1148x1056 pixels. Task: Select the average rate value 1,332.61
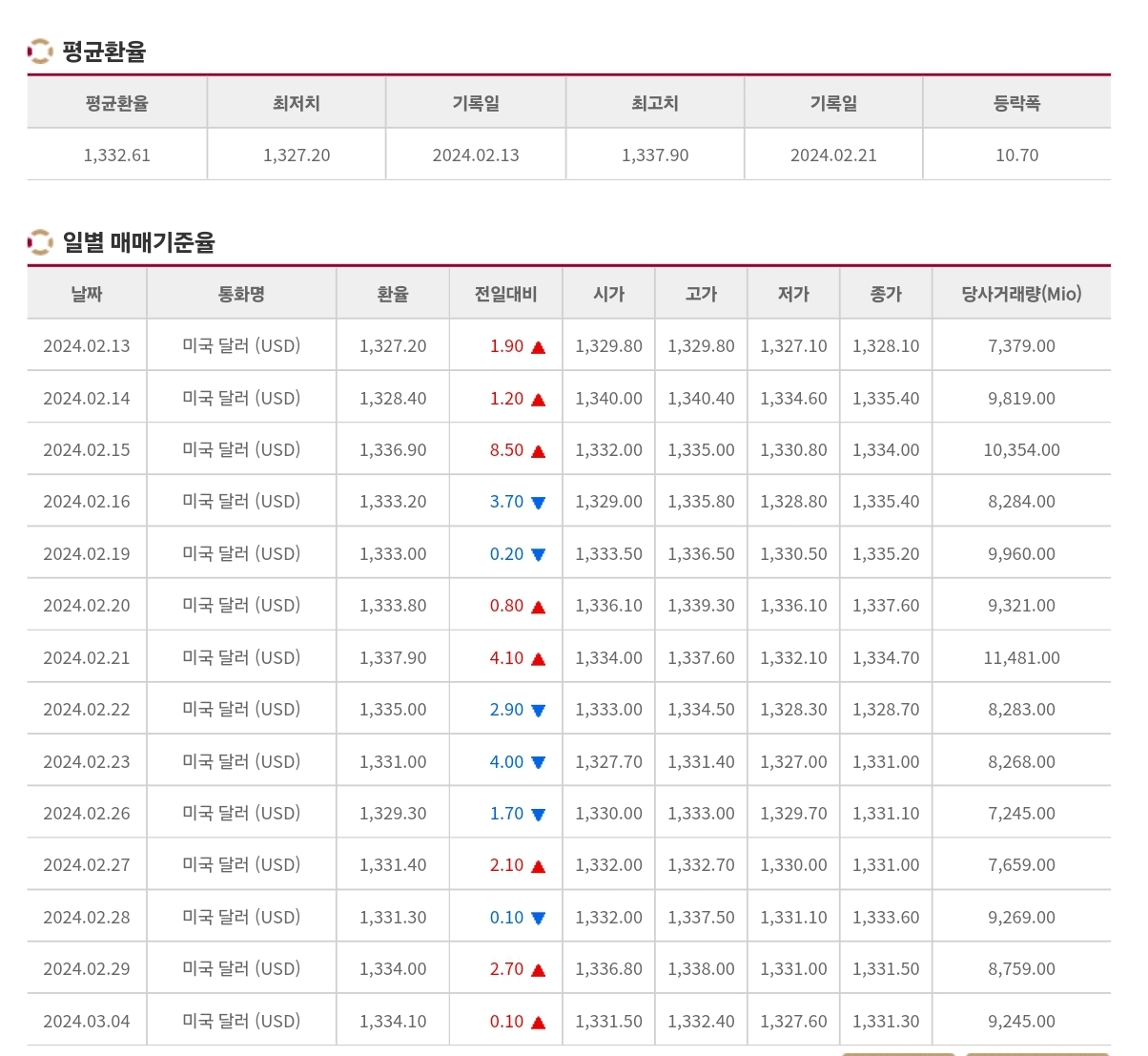tap(117, 155)
